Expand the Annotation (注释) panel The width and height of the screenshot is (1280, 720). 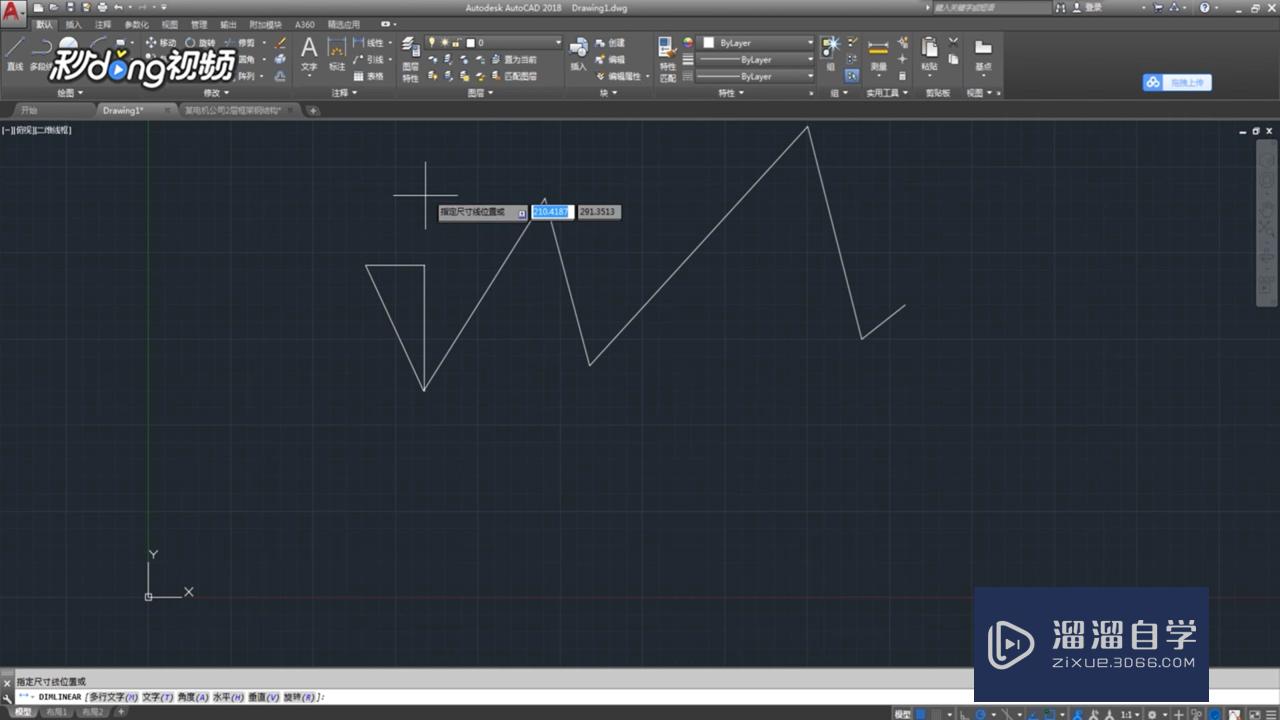point(345,92)
